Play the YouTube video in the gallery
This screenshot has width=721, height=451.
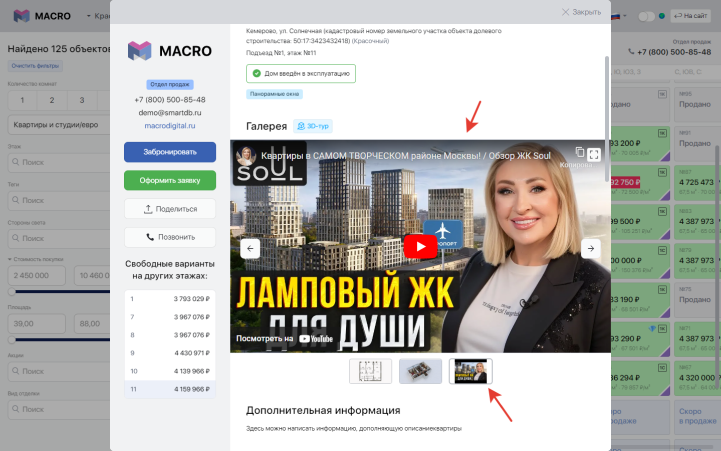click(420, 247)
